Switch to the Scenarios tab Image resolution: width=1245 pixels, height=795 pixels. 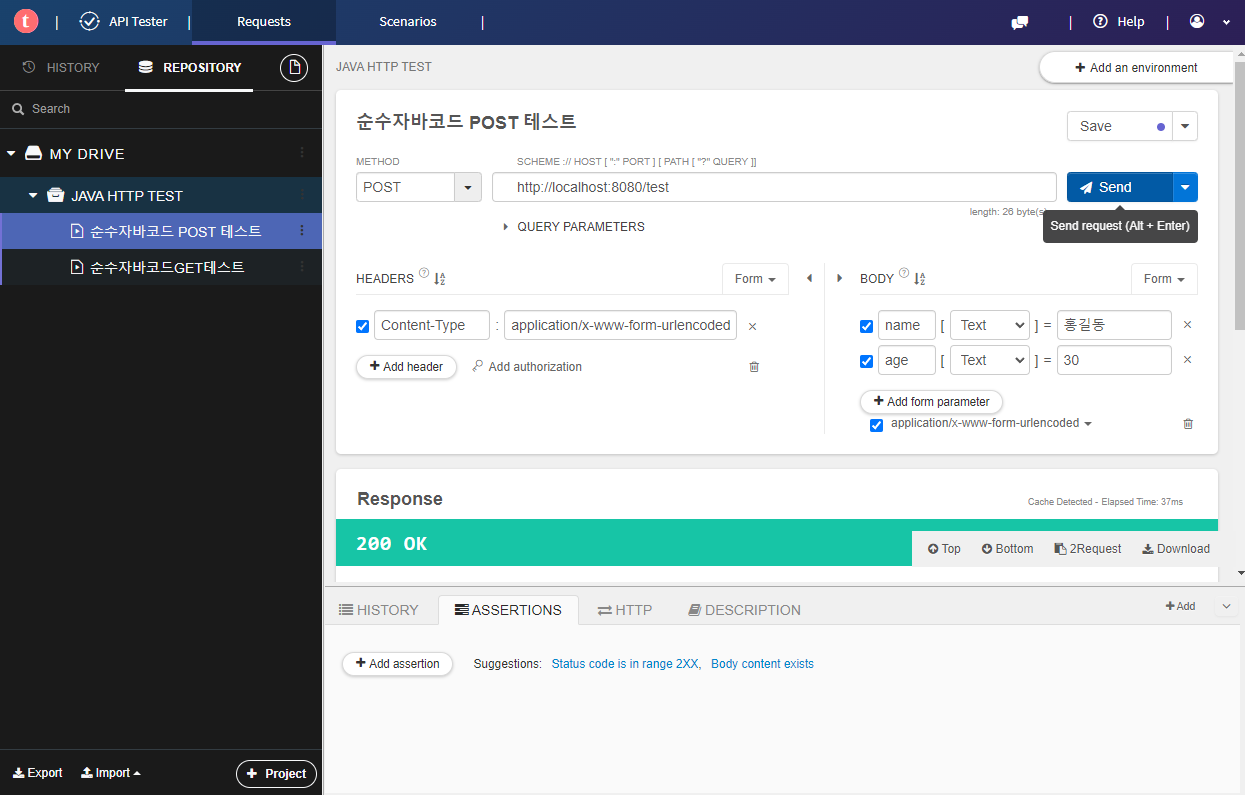pyautogui.click(x=408, y=21)
